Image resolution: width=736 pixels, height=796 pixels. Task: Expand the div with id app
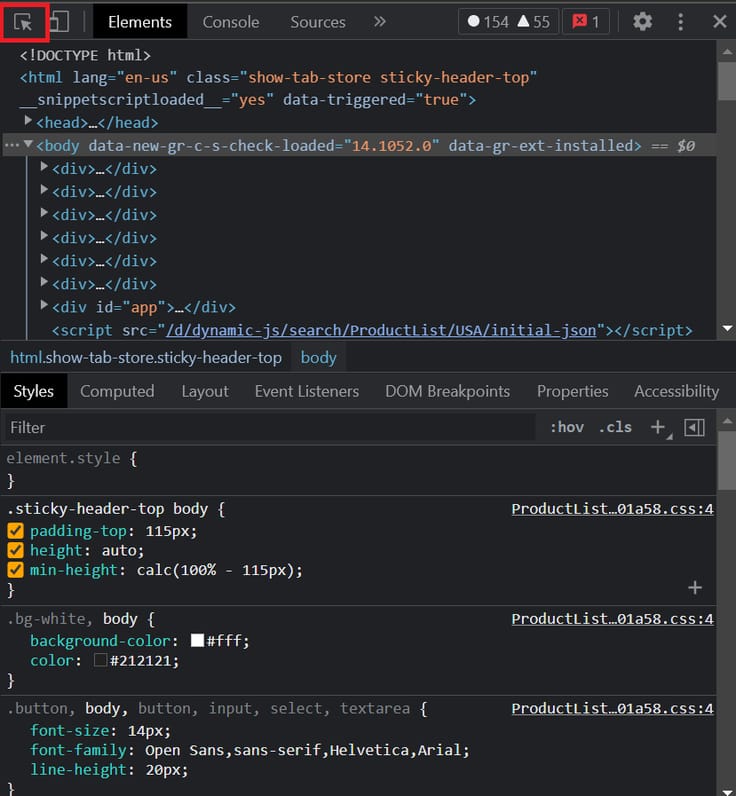pos(44,306)
